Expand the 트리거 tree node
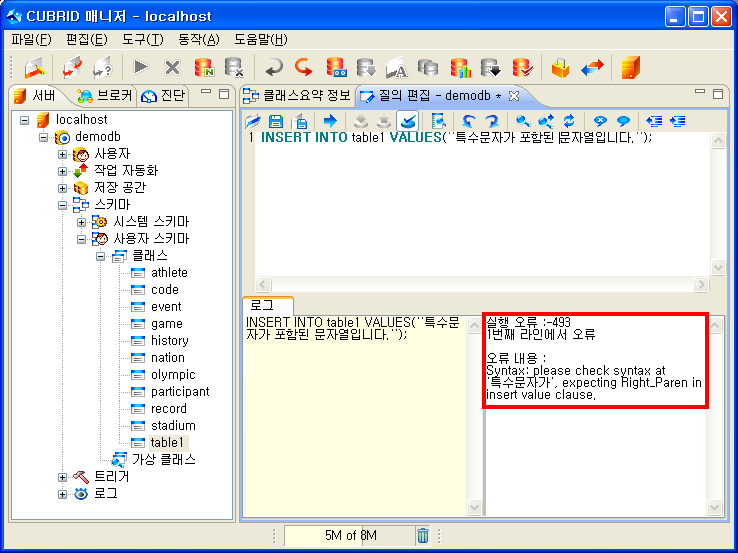 (x=63, y=477)
